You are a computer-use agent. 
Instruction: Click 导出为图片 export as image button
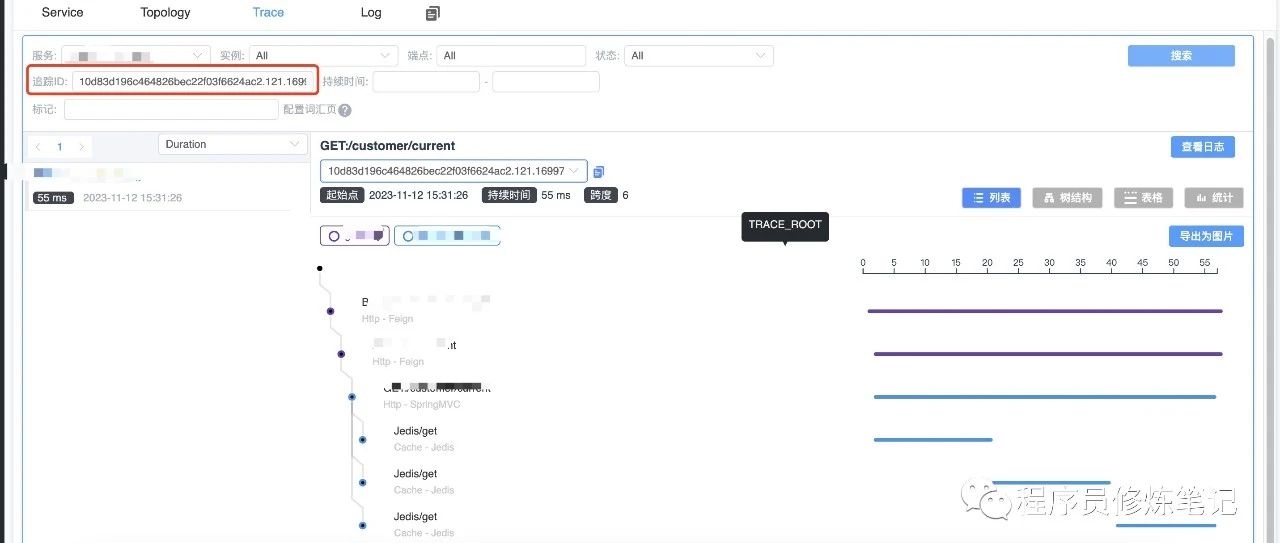(1206, 236)
